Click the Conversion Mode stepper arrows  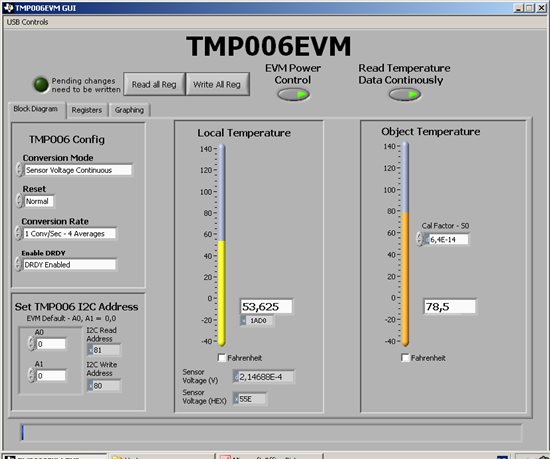coord(19,169)
